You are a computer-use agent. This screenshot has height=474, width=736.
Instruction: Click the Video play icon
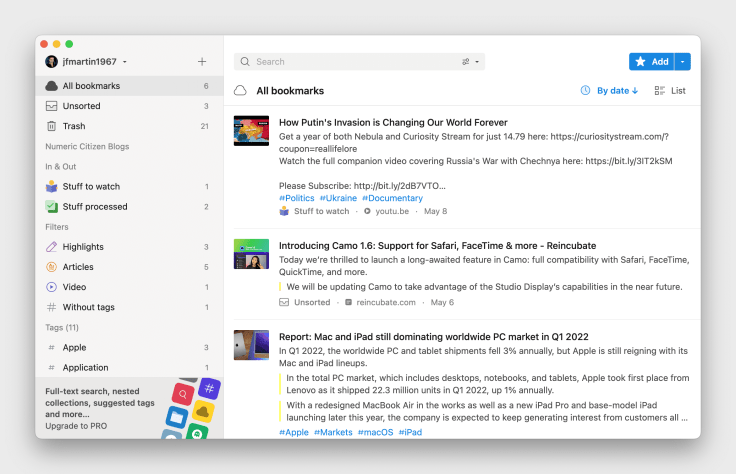point(51,287)
